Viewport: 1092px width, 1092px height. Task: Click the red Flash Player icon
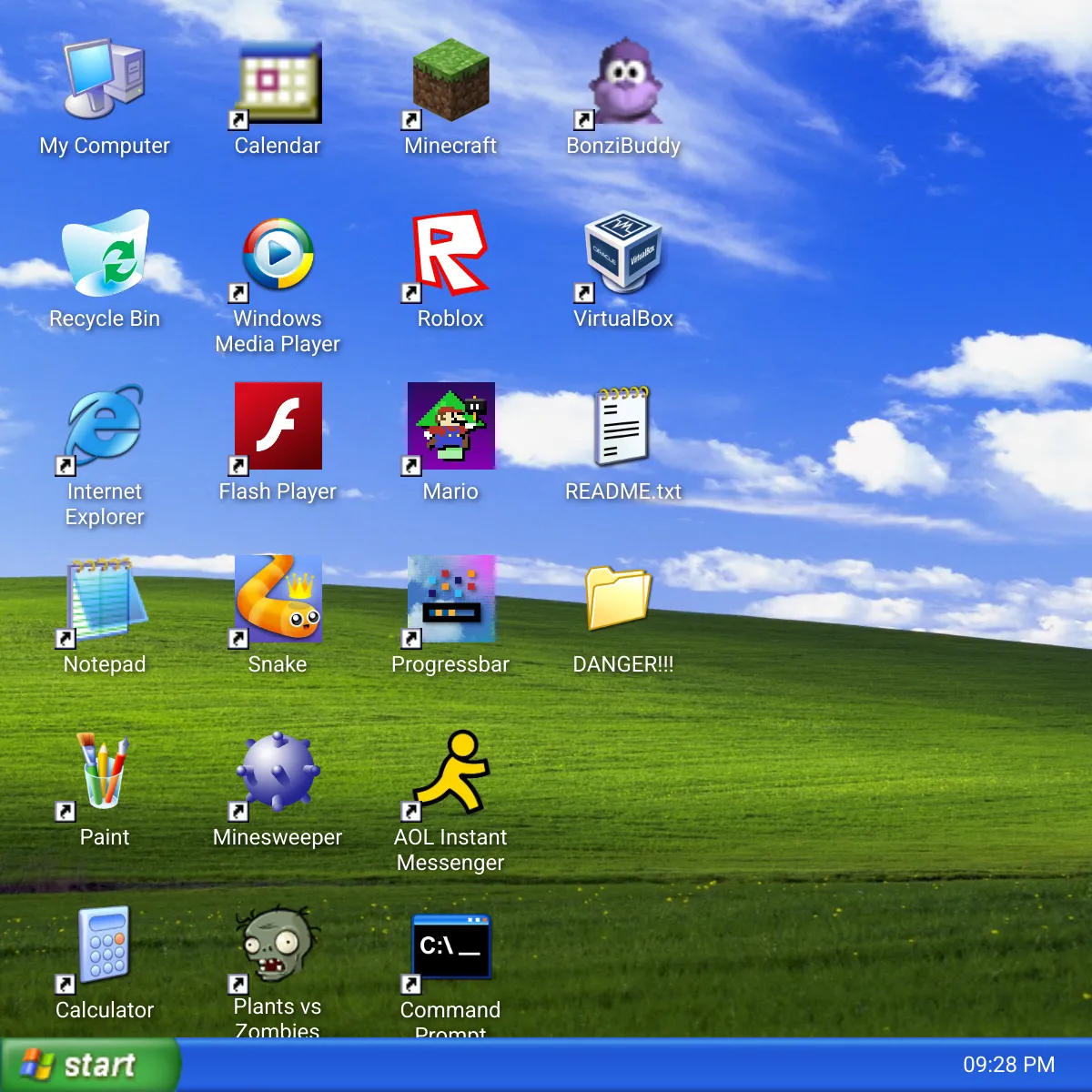(x=278, y=426)
